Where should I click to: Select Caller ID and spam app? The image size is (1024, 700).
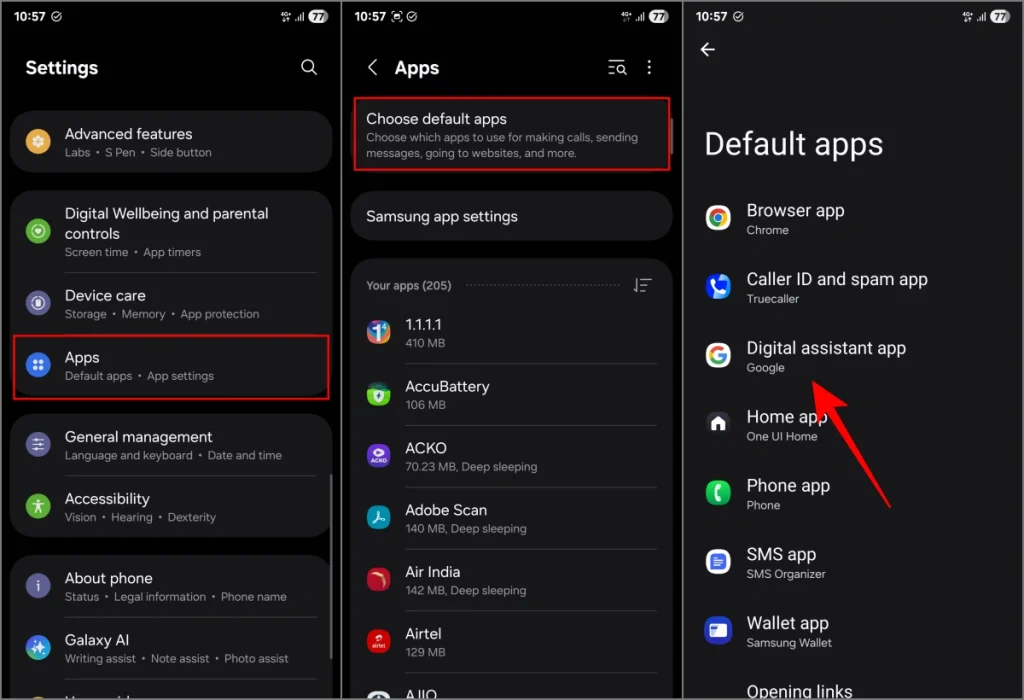(853, 287)
